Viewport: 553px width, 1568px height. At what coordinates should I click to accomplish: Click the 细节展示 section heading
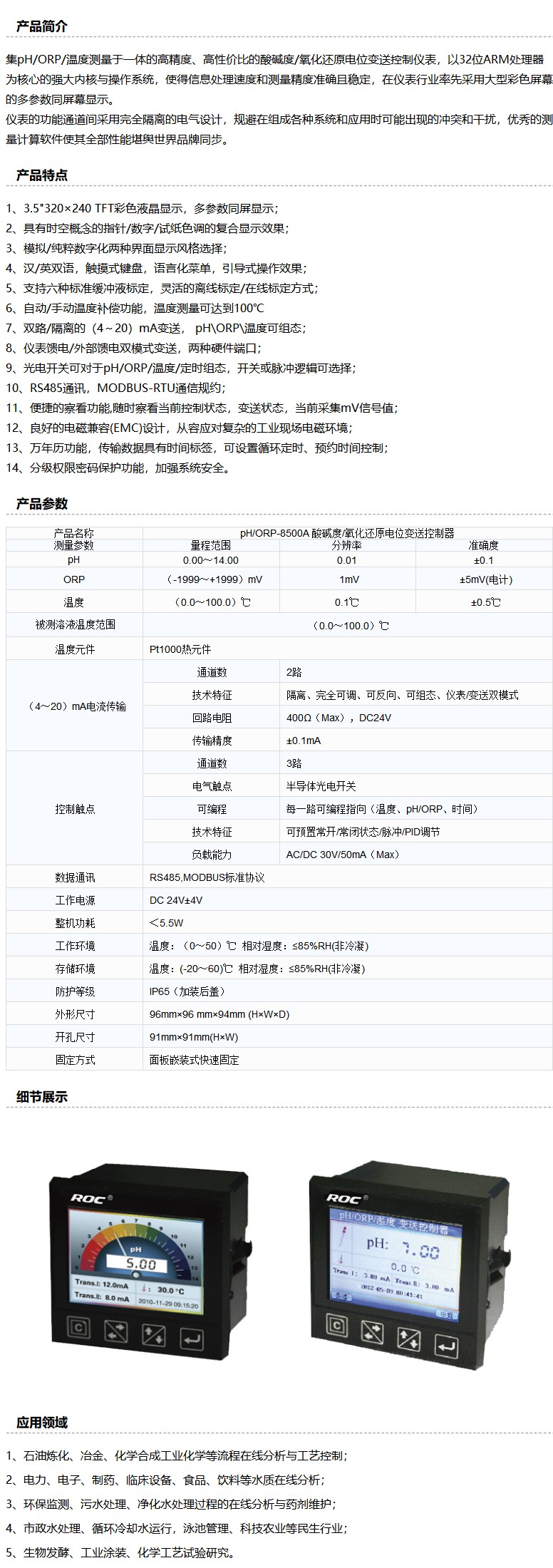[x=42, y=1096]
